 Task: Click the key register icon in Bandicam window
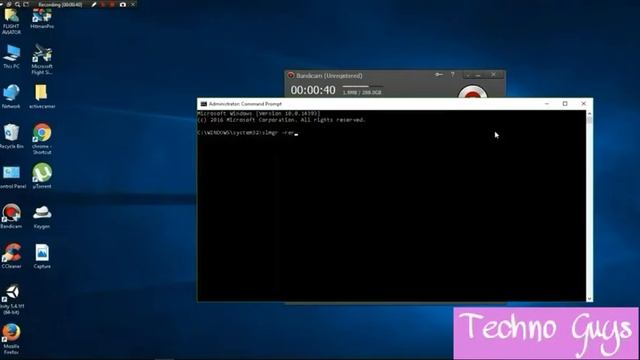439,75
